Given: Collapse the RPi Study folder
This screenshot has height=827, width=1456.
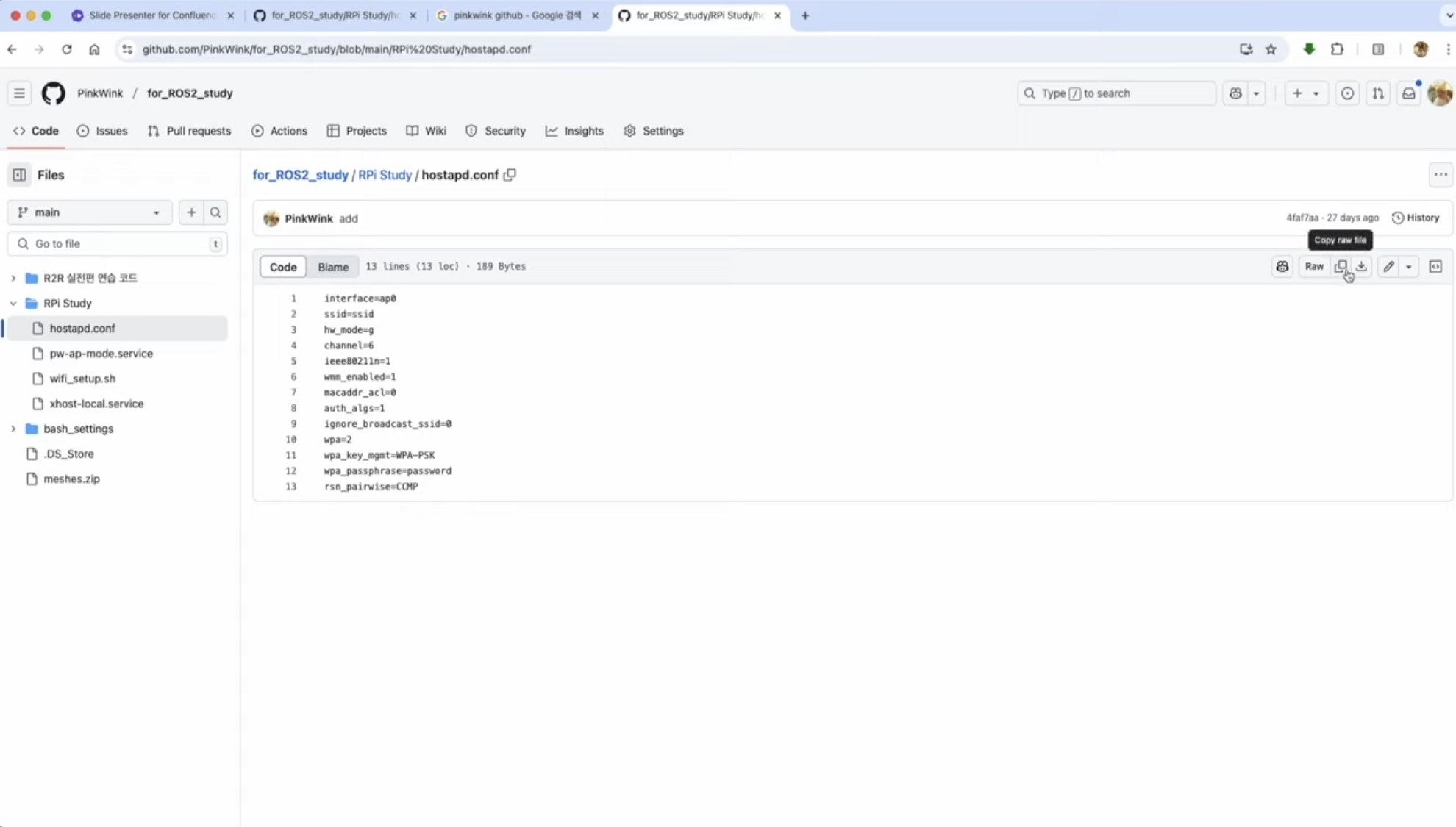Looking at the screenshot, I should tap(13, 303).
